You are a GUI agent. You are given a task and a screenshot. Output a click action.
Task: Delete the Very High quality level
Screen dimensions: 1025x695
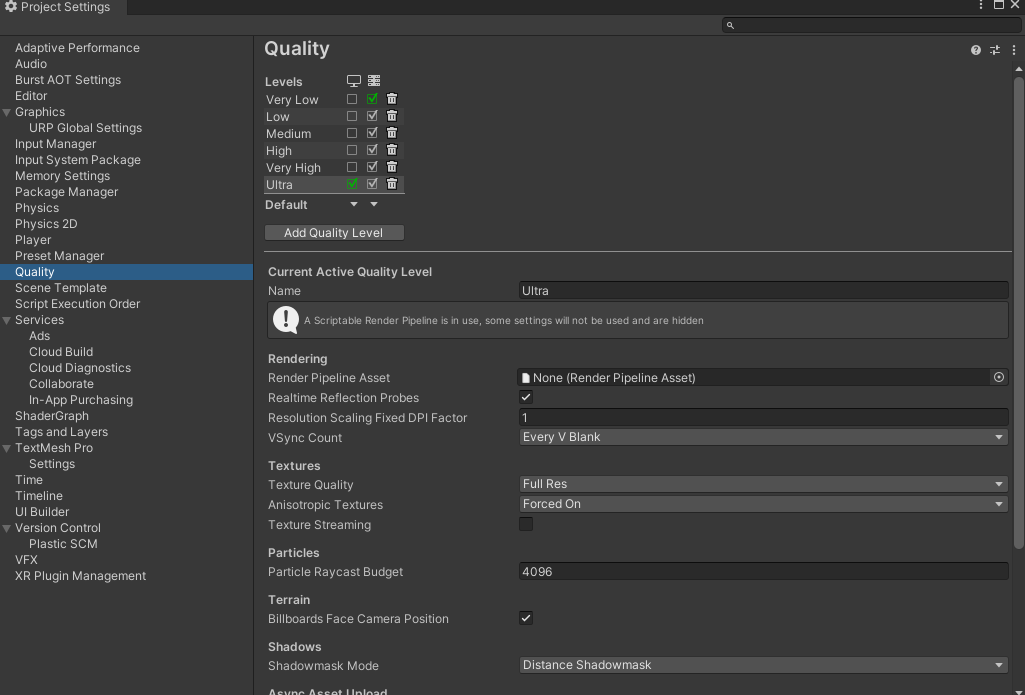pos(391,166)
